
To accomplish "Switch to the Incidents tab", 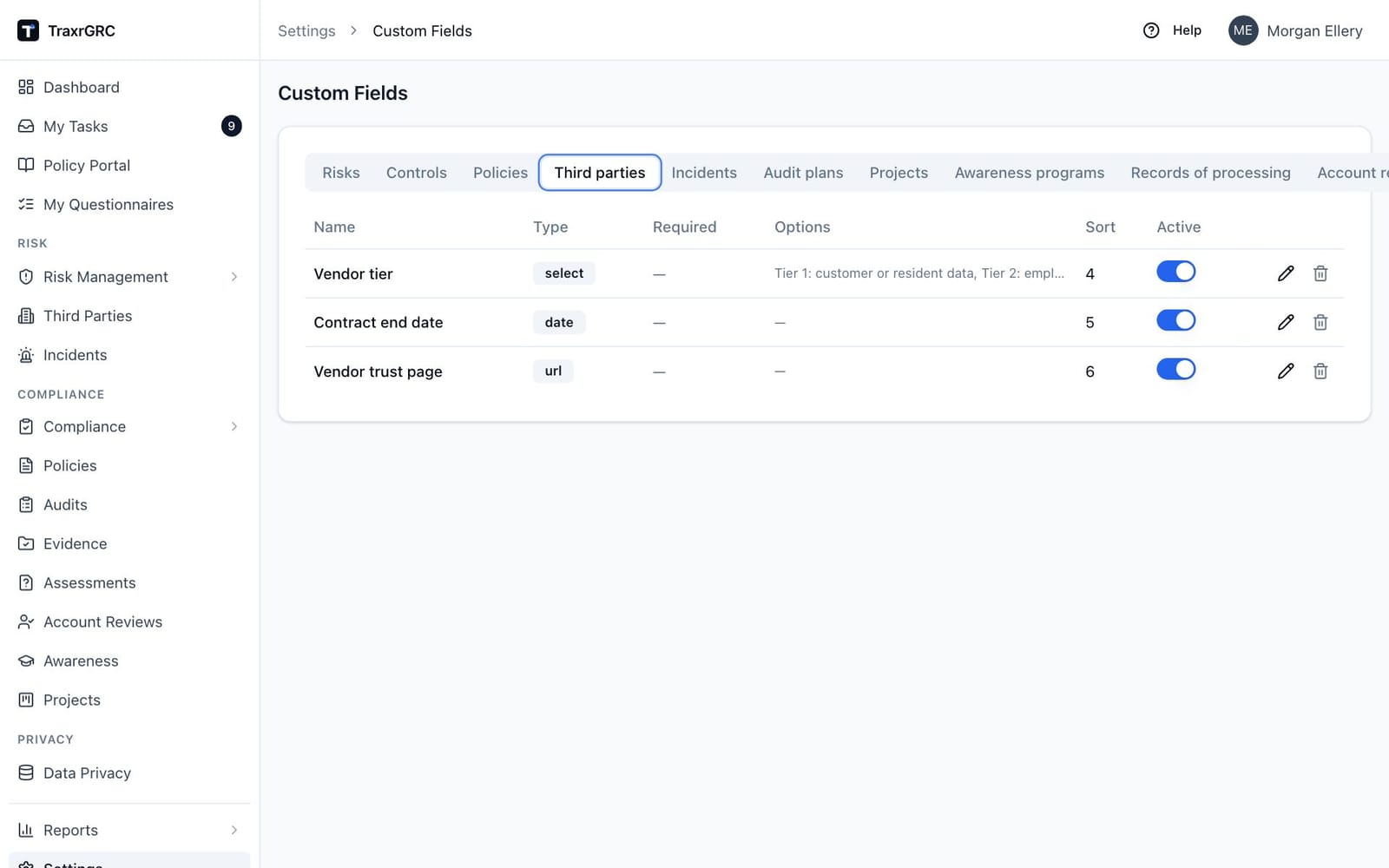I will 704,173.
